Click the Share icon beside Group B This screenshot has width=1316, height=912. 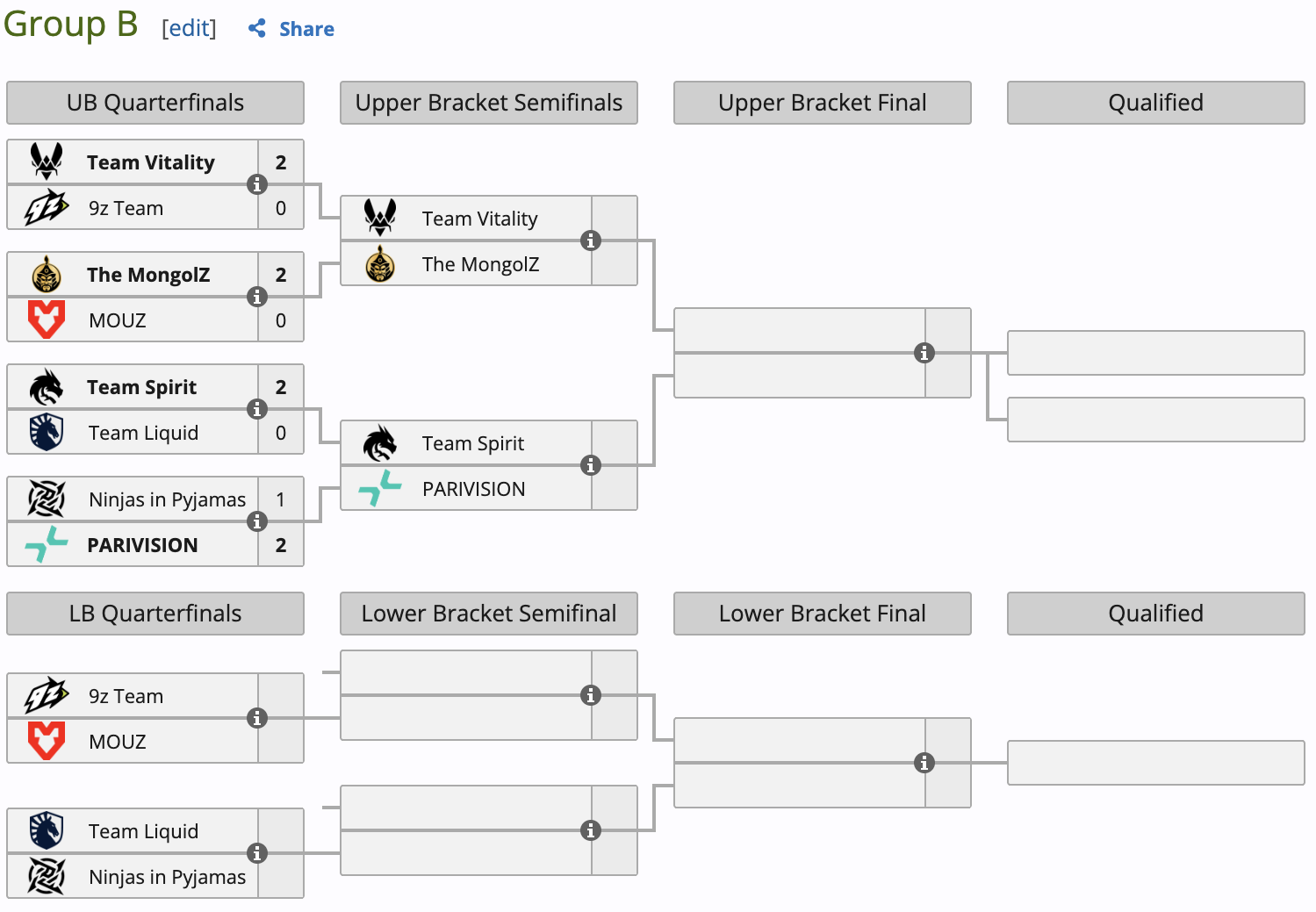(257, 29)
